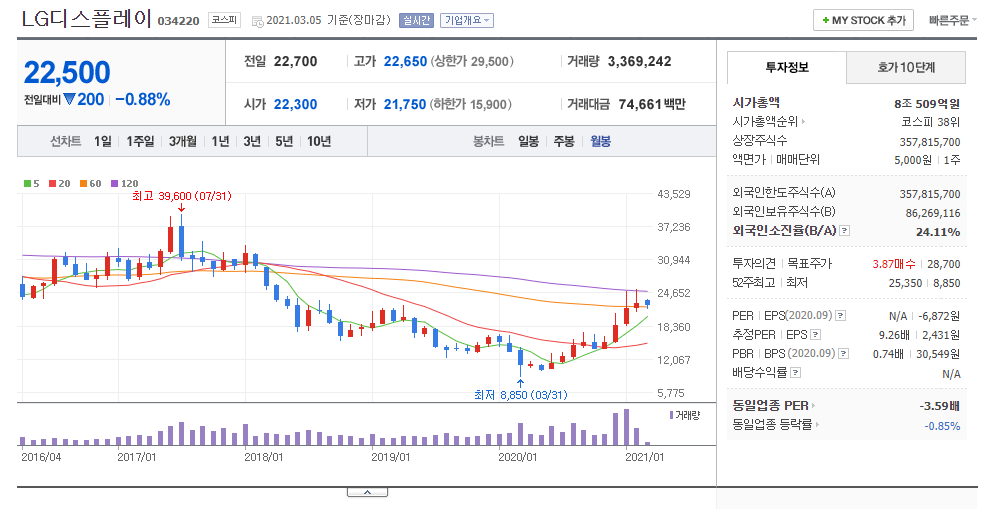The height and width of the screenshot is (509, 993).
Task: Click the 코스피 38위 ranking value
Action: 930,122
